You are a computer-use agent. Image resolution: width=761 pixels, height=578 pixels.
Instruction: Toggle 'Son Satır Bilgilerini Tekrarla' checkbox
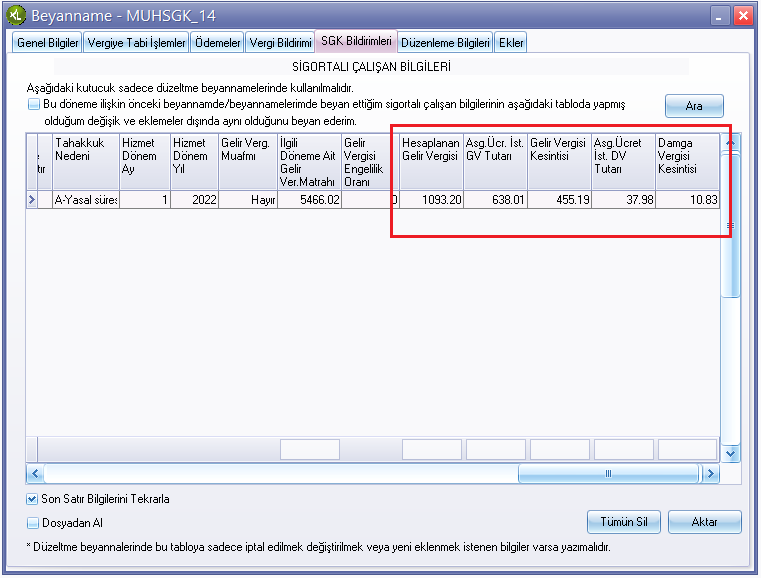click(x=33, y=499)
